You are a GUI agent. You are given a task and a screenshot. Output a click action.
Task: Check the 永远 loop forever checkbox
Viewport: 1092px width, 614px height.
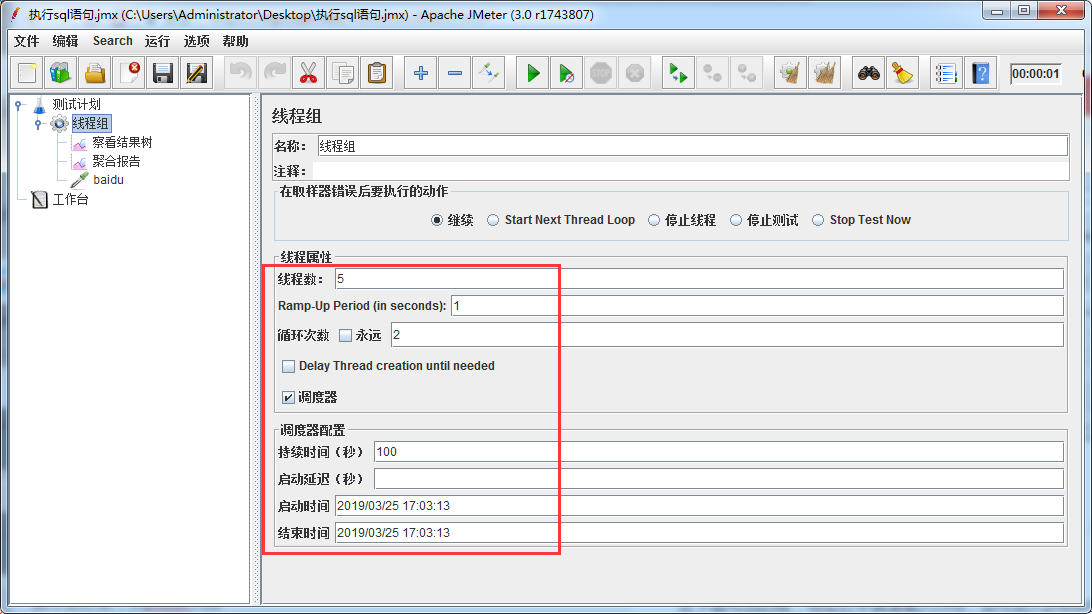pyautogui.click(x=345, y=336)
